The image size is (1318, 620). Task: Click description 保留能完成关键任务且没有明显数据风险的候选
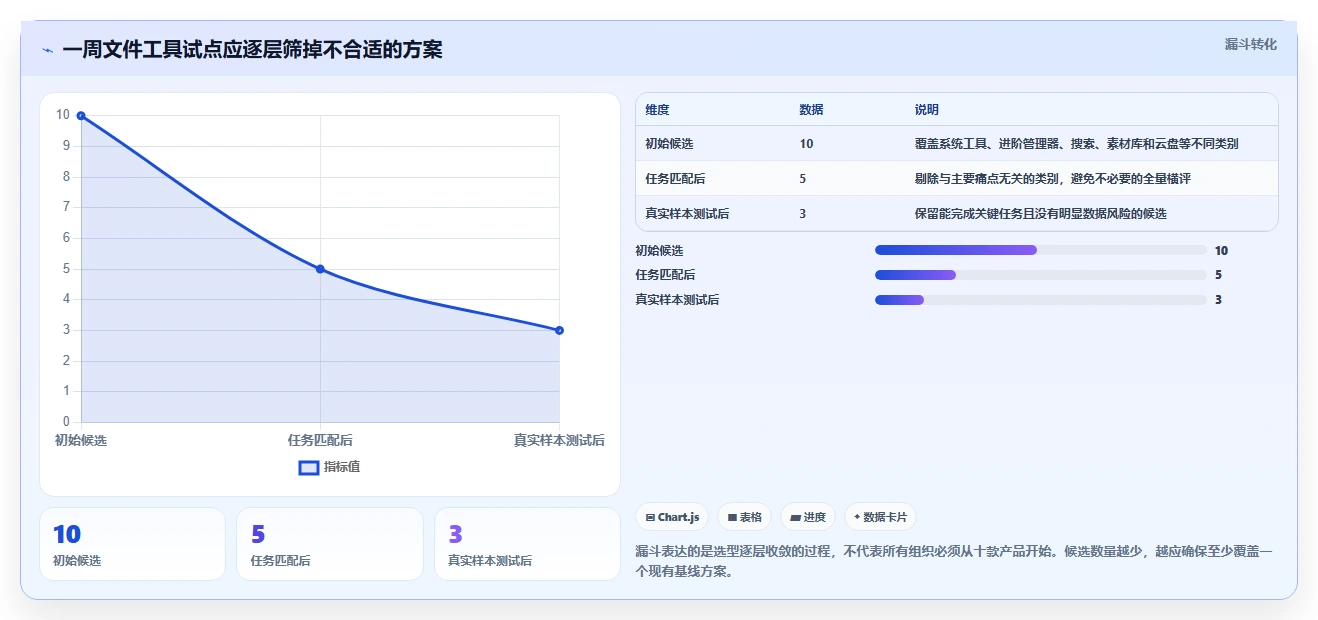click(1040, 213)
